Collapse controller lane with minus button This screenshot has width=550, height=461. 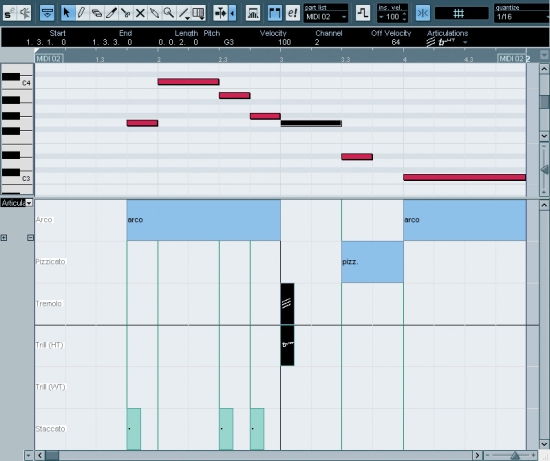[31, 238]
